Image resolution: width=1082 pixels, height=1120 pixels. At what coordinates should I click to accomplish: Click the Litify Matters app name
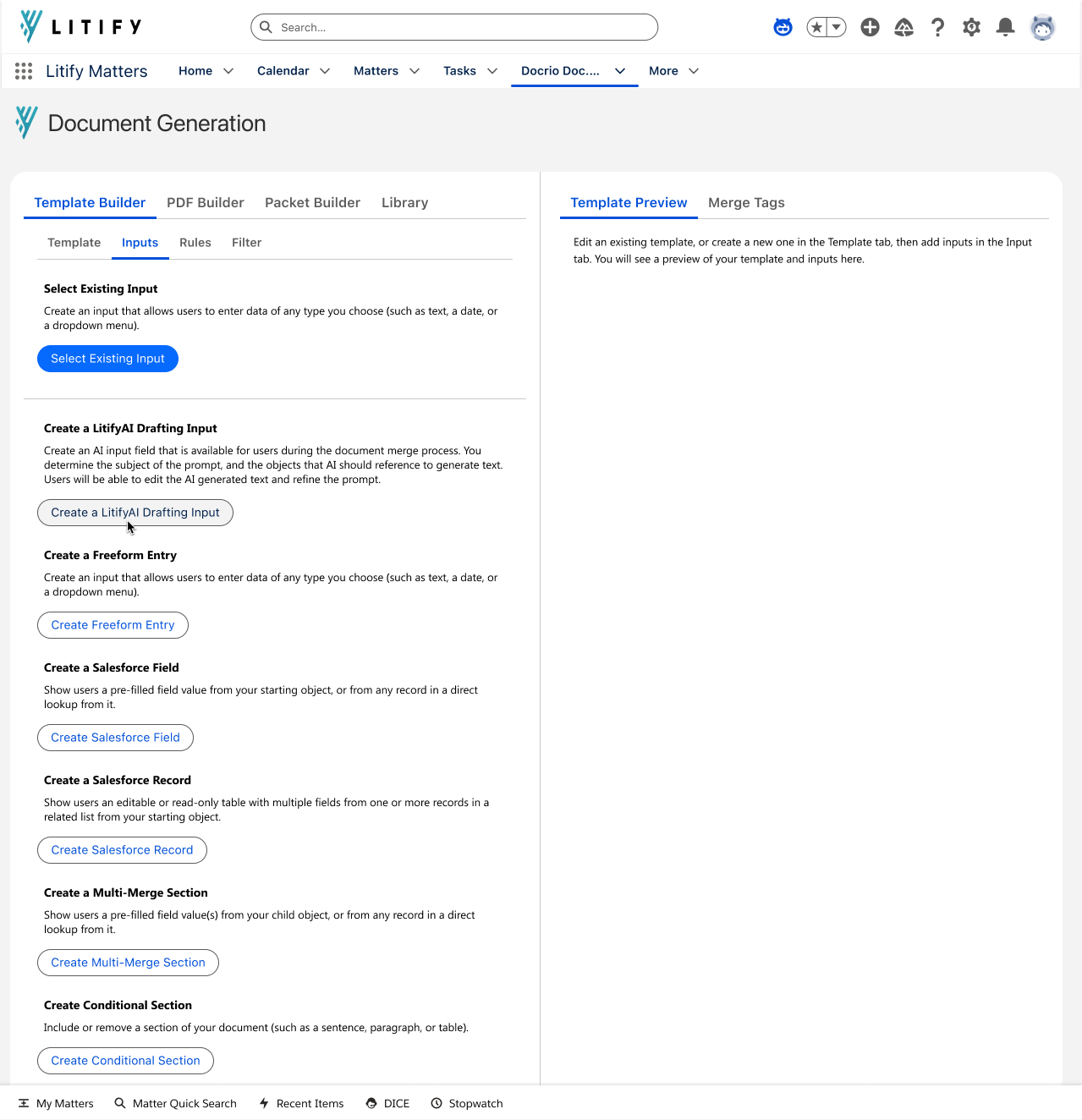click(96, 71)
